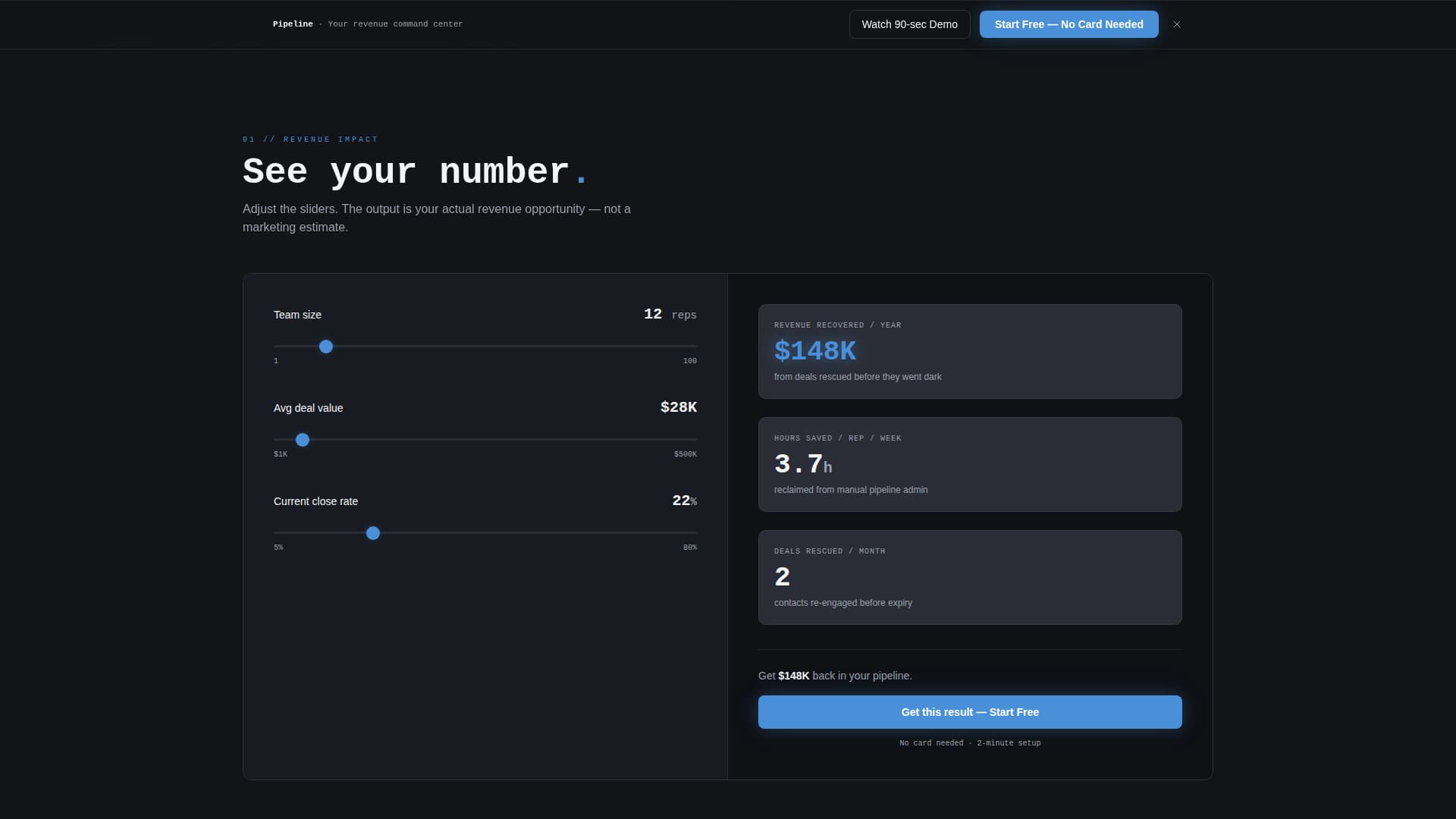Image resolution: width=1456 pixels, height=819 pixels.
Task: Click the $500K slider maximum label
Action: pyautogui.click(x=686, y=454)
